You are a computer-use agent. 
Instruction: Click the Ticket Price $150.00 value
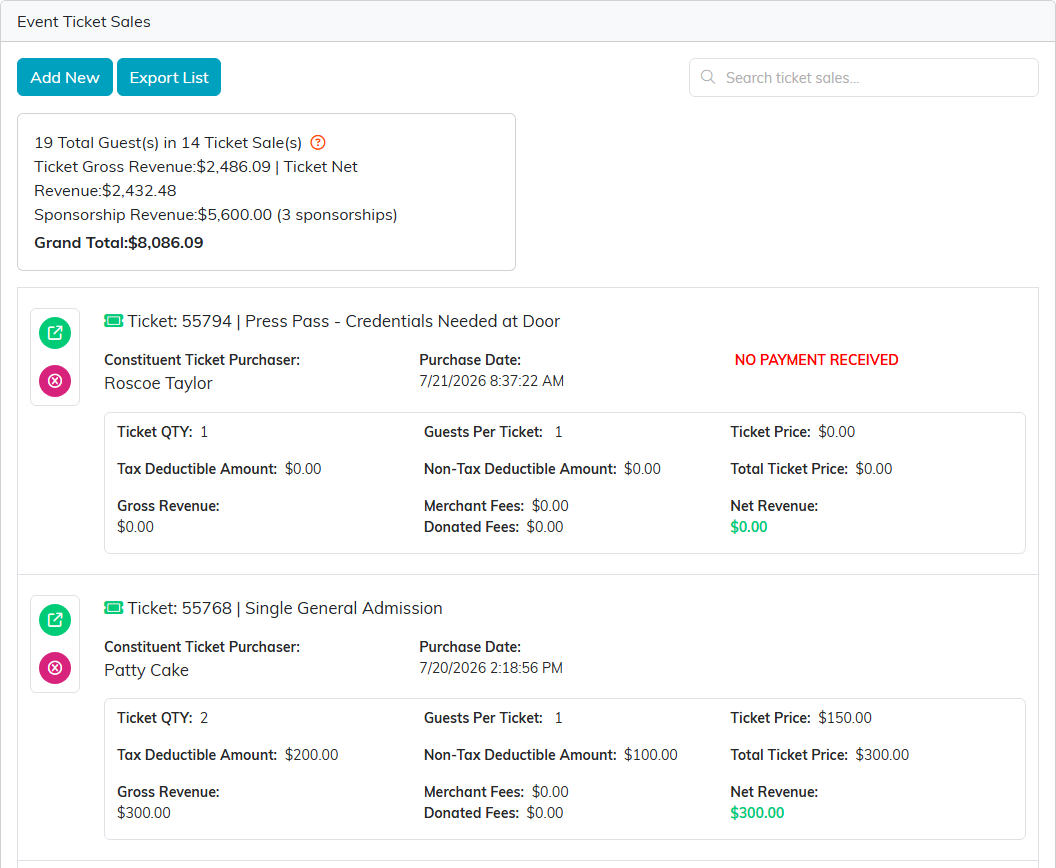[845, 718]
